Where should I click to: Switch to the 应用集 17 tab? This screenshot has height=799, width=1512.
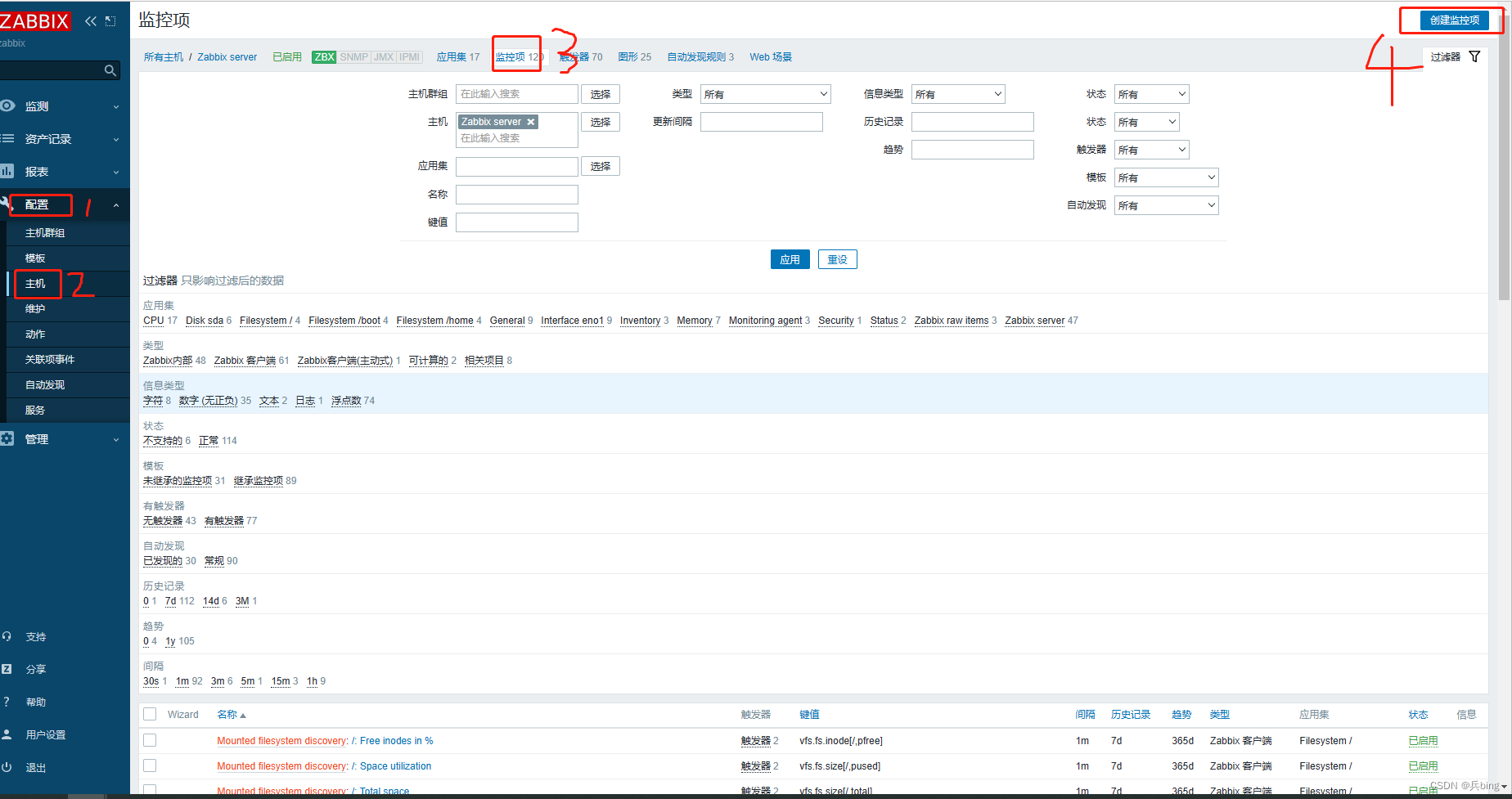pos(458,57)
